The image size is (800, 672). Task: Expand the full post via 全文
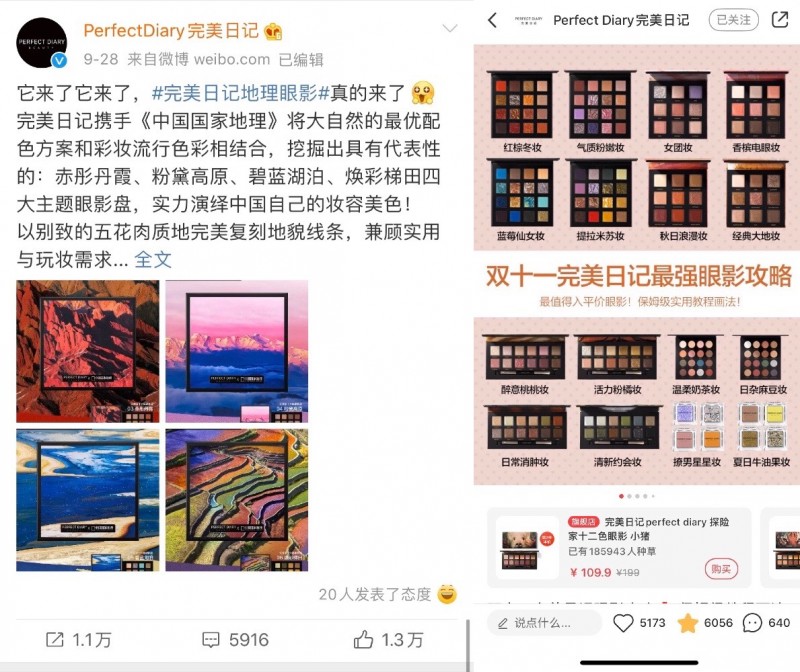click(153, 259)
